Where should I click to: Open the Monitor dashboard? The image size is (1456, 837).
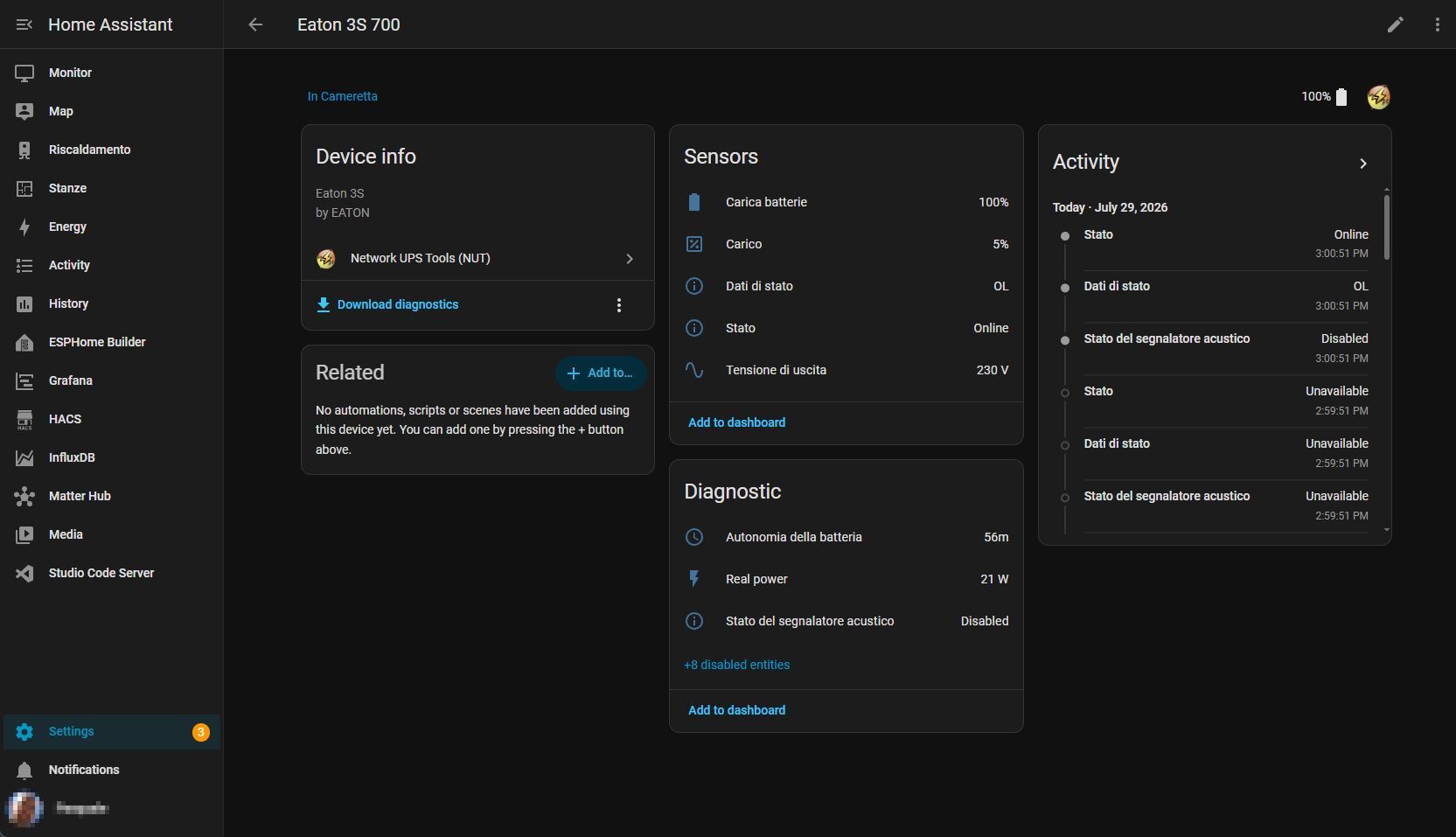point(112,73)
